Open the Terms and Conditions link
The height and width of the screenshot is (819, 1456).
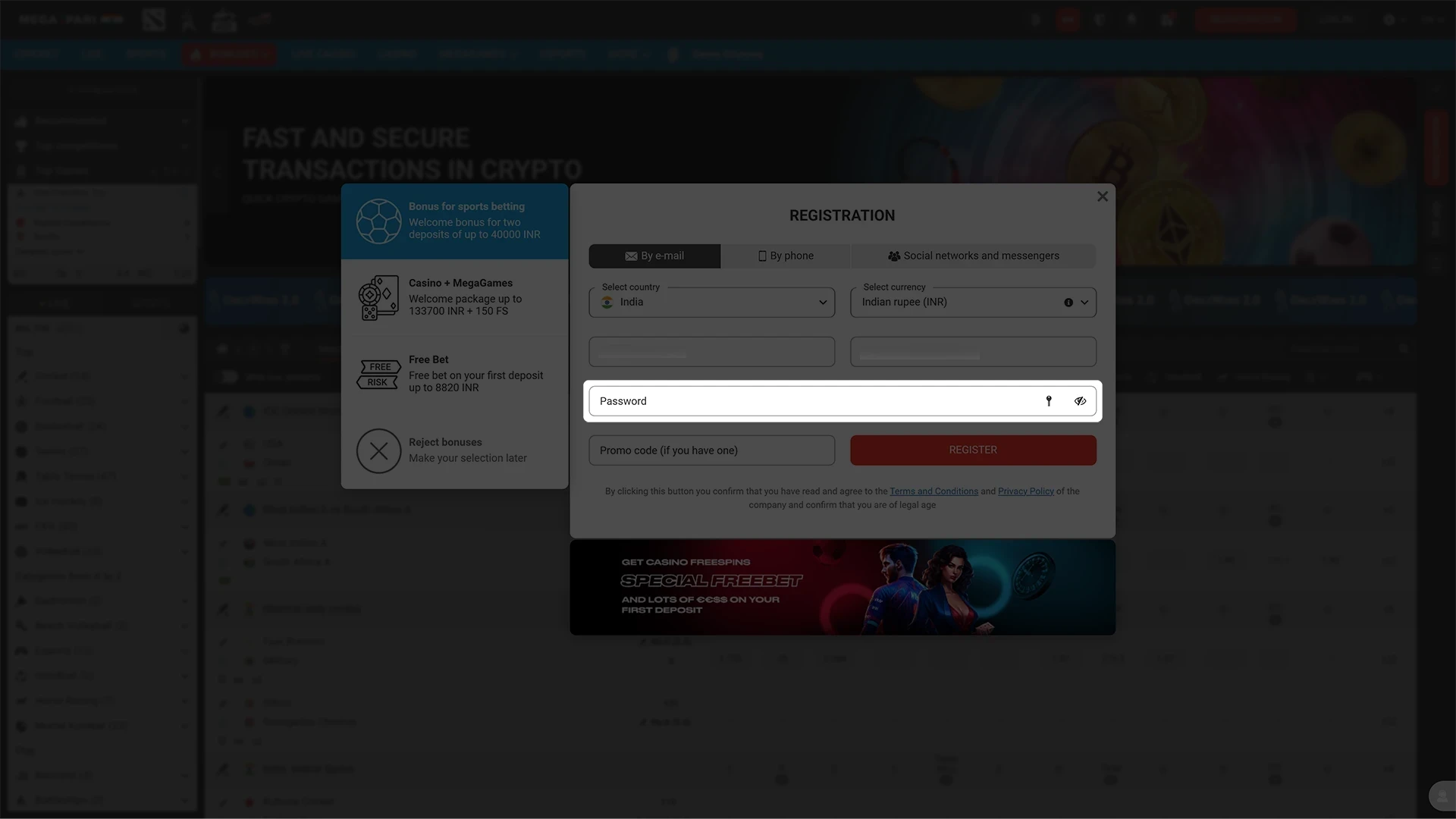click(934, 491)
